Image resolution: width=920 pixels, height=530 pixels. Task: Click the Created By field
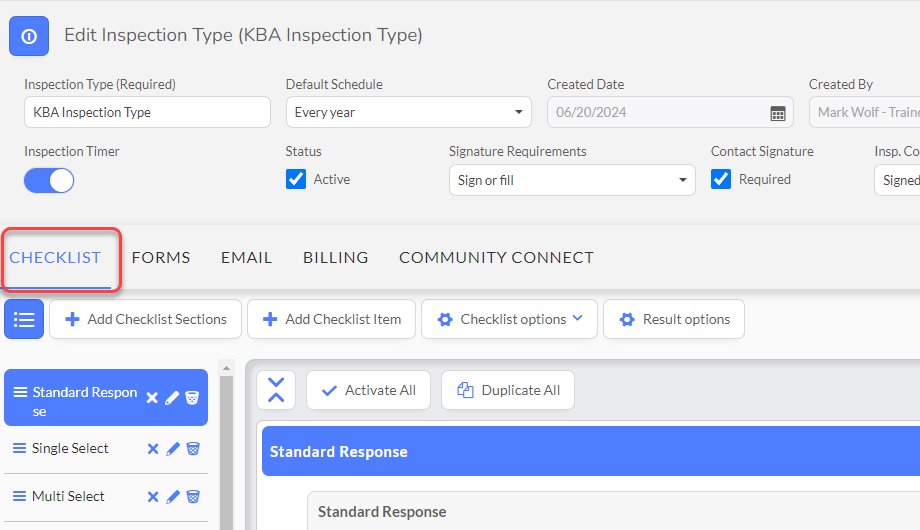[864, 112]
